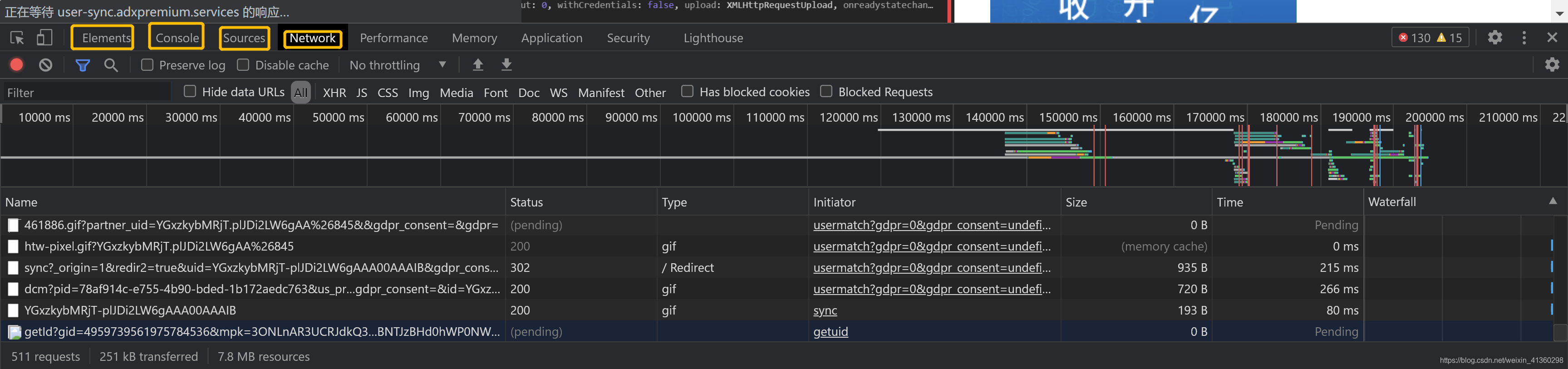Viewport: 1568px width, 369px height.
Task: Tick the Hide data URLs checkbox
Action: click(190, 91)
